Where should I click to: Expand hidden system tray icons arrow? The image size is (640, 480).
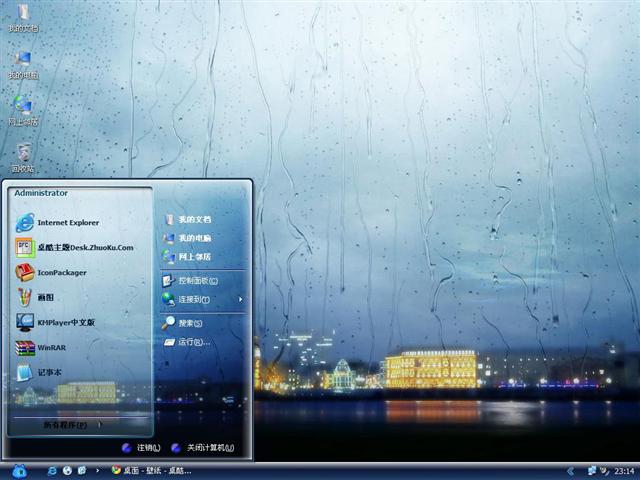pyautogui.click(x=571, y=471)
